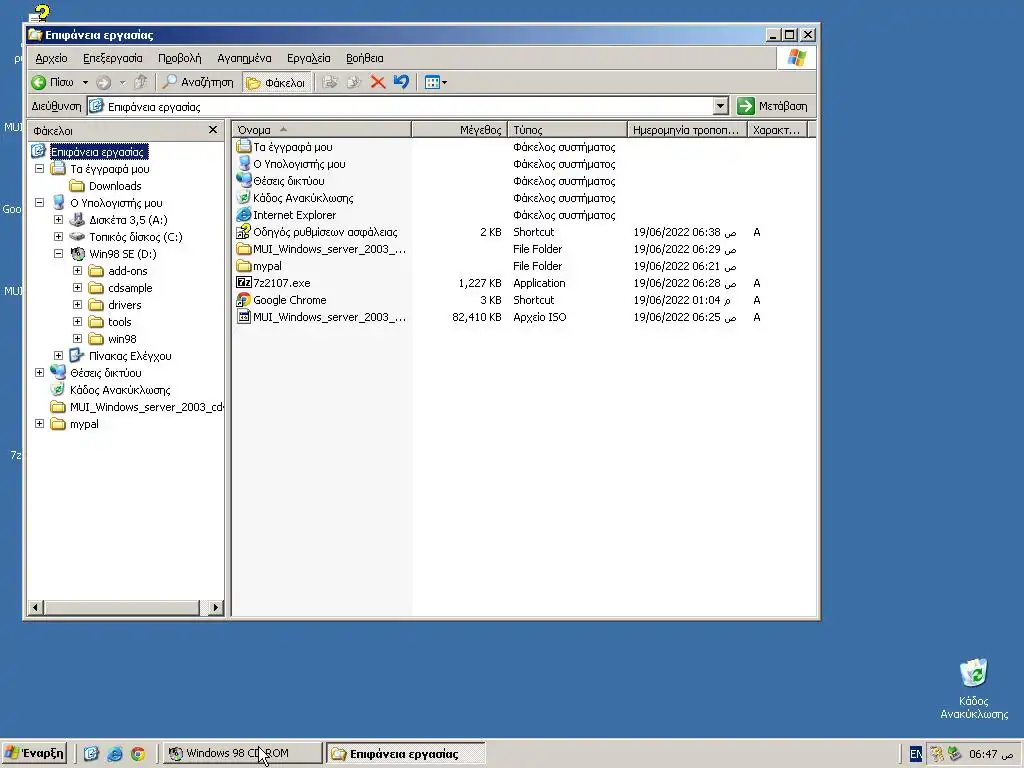Expand Θέσεις δικτύου tree node

(x=39, y=372)
